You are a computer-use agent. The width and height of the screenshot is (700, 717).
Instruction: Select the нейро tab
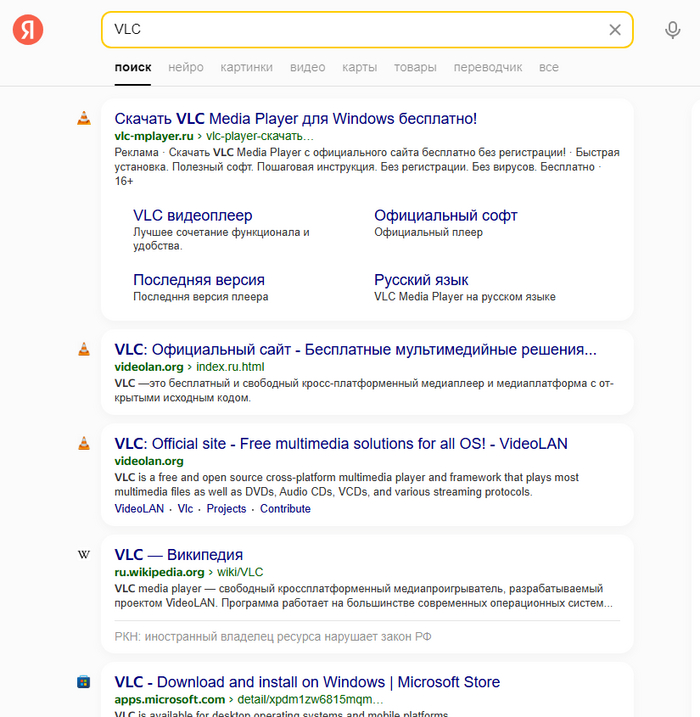pos(186,67)
